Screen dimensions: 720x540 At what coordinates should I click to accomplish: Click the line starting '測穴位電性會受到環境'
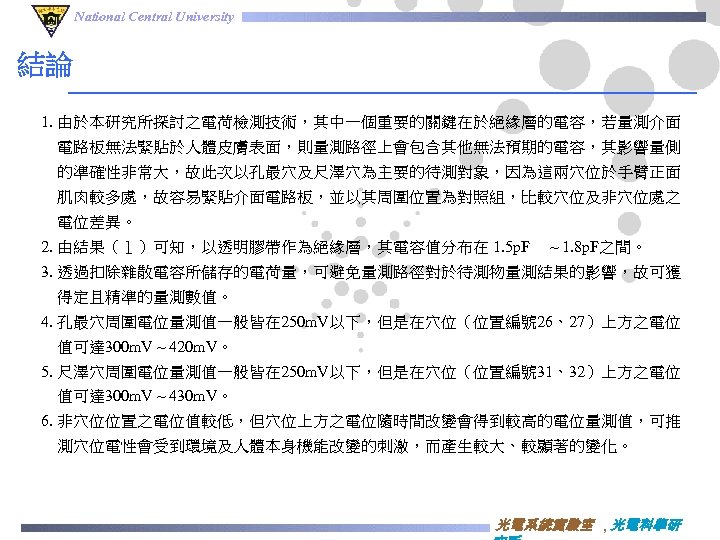point(343,446)
